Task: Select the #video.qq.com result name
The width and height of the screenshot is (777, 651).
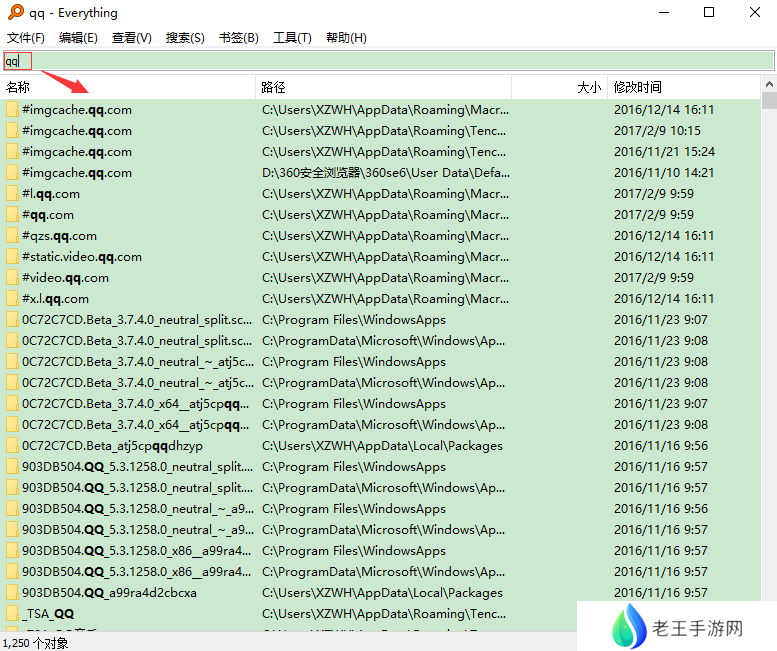Action: click(65, 277)
